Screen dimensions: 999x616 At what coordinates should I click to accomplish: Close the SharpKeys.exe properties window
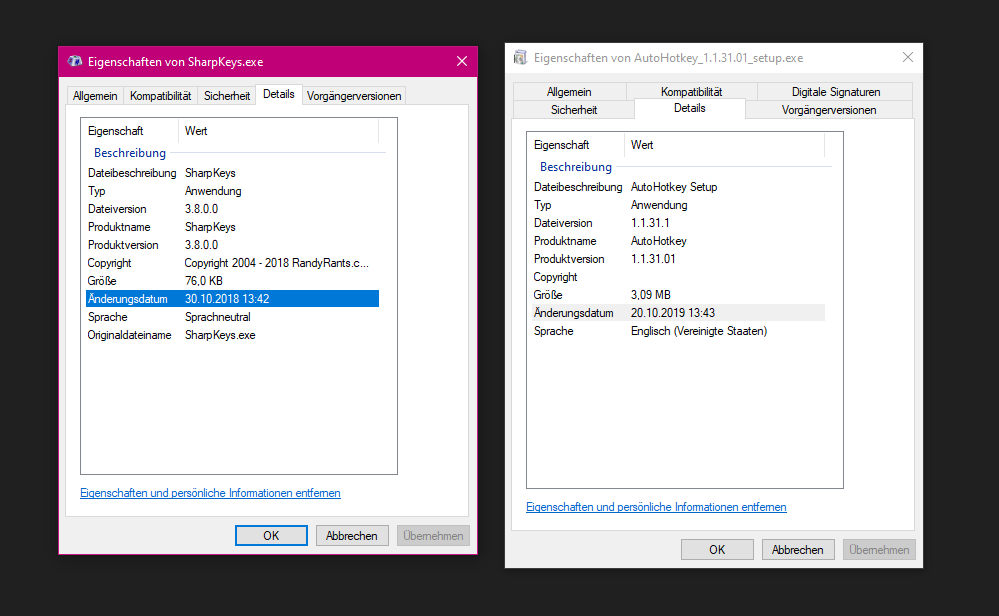[462, 61]
